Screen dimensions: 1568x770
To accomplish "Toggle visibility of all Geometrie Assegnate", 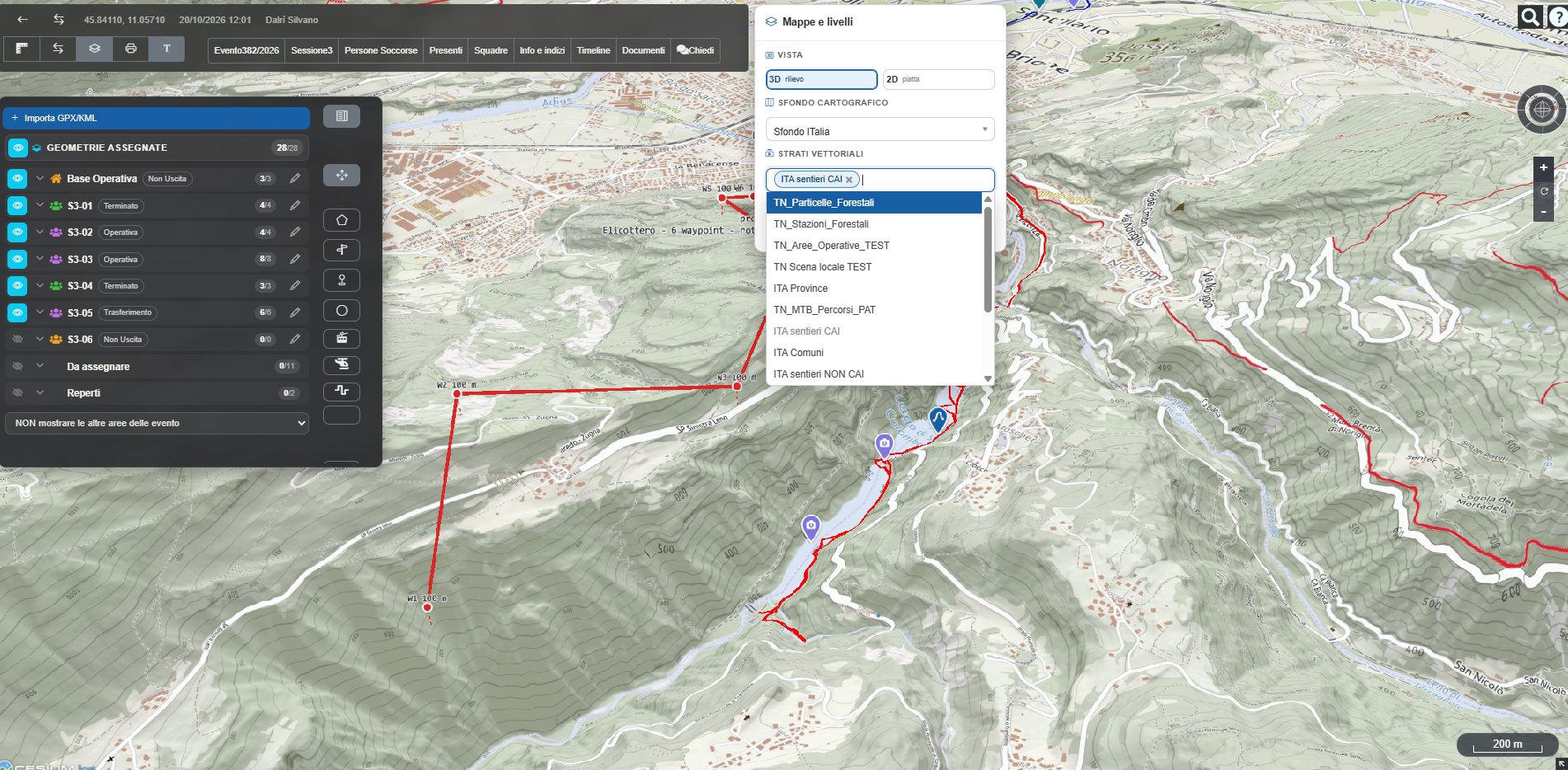I will (x=17, y=148).
